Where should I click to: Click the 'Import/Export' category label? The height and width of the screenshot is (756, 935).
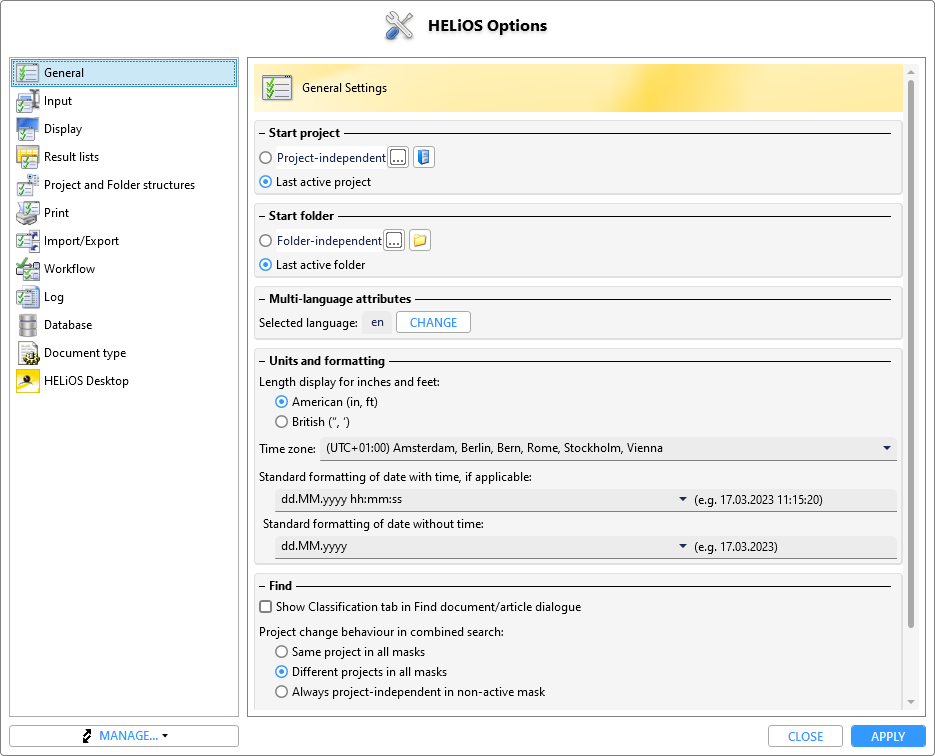click(x=81, y=241)
